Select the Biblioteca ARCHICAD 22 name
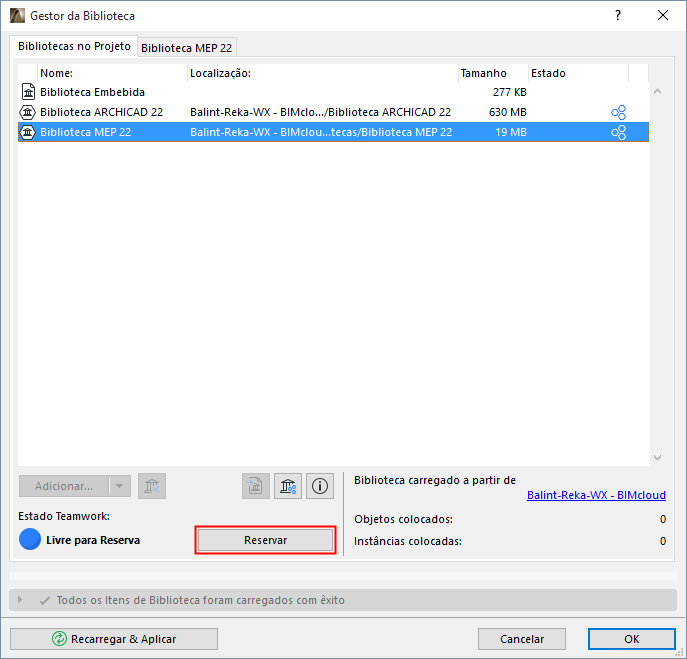 coord(102,112)
